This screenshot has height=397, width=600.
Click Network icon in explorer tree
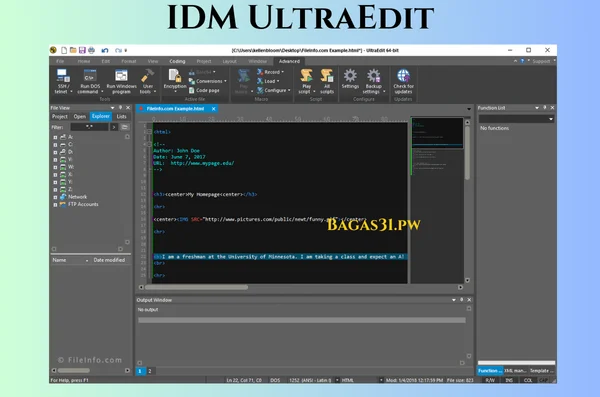point(63,197)
